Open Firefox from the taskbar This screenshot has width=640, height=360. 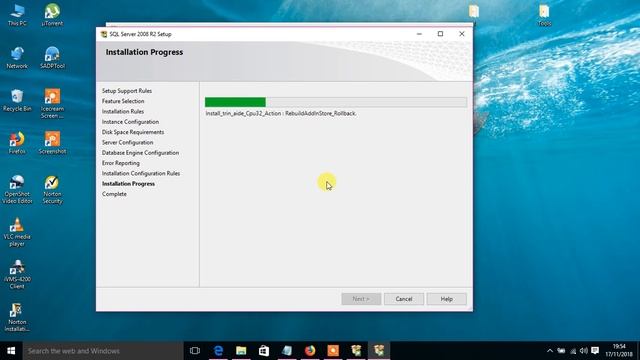(310, 351)
